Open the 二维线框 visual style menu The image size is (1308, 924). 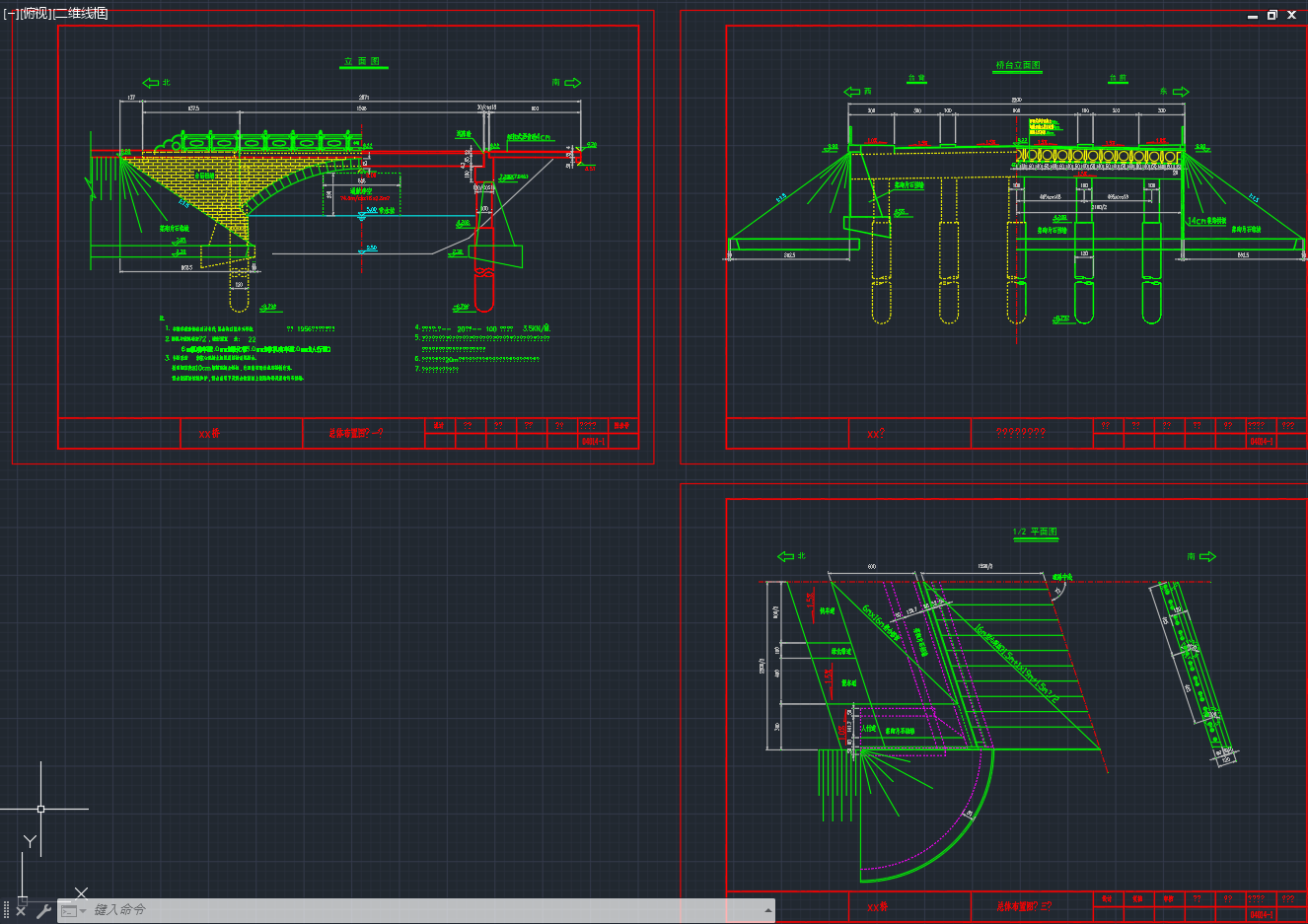point(80,13)
